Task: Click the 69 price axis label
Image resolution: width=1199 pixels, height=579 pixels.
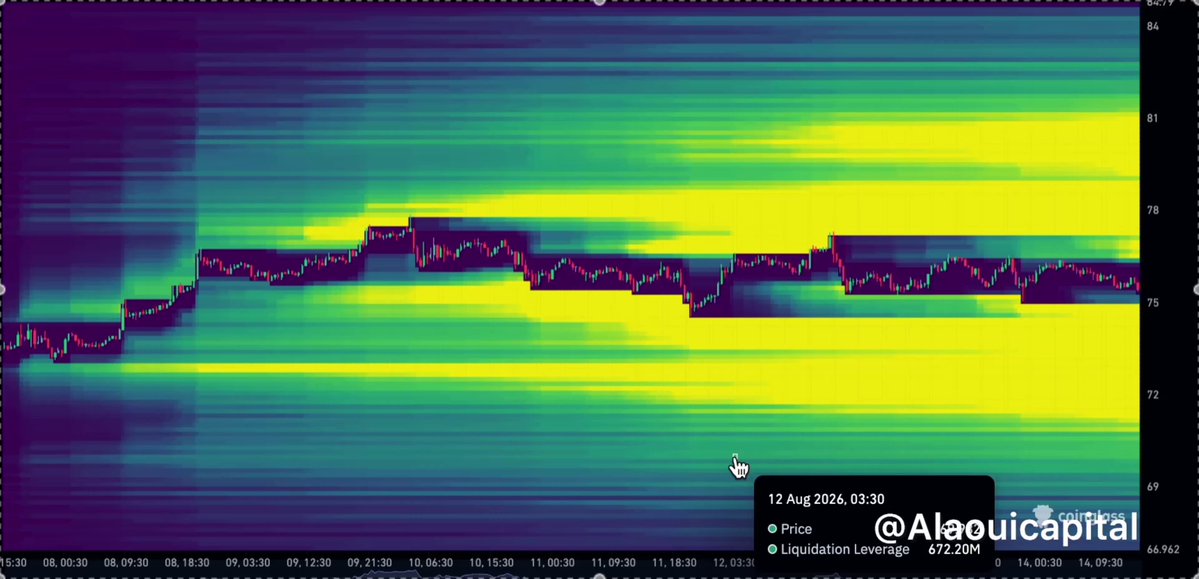Action: 1152,487
